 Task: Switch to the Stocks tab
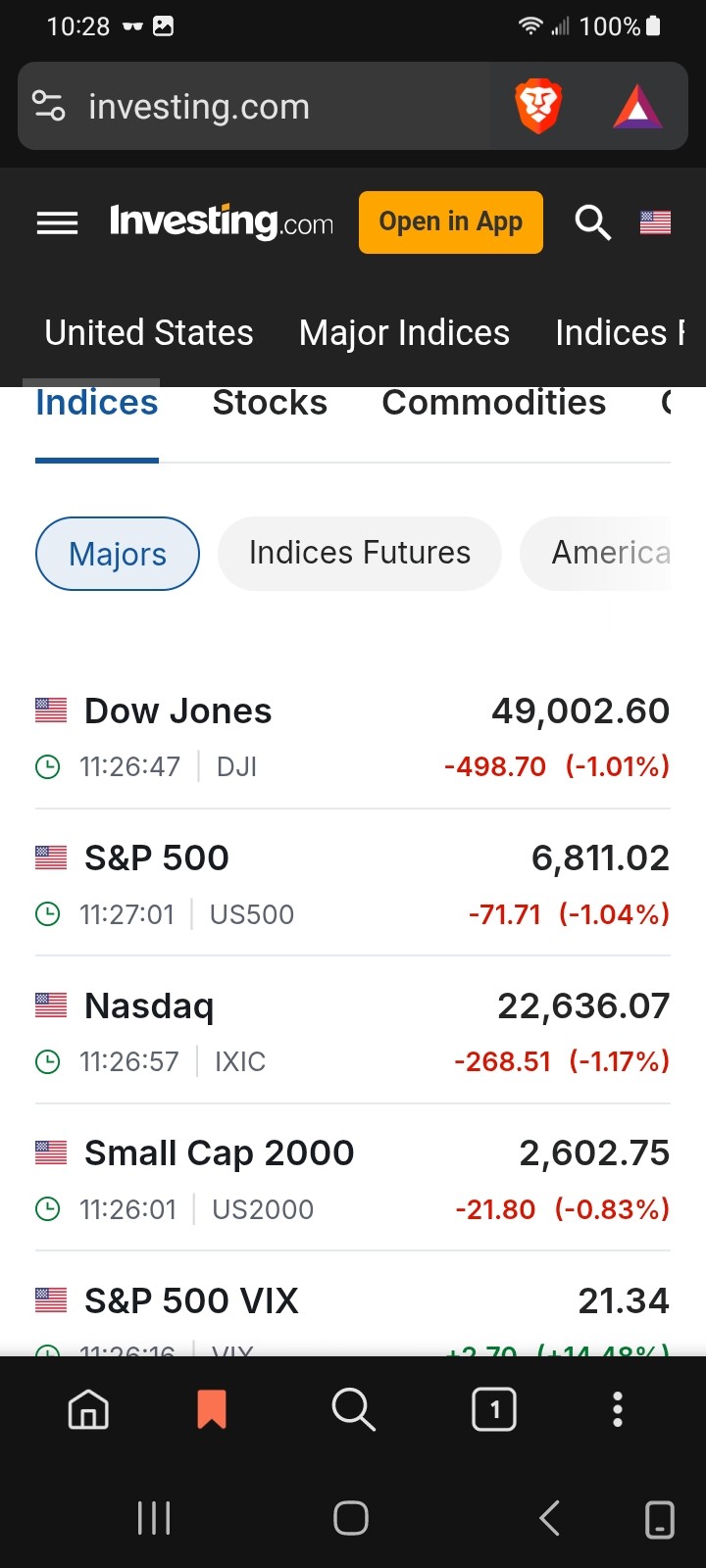(270, 404)
